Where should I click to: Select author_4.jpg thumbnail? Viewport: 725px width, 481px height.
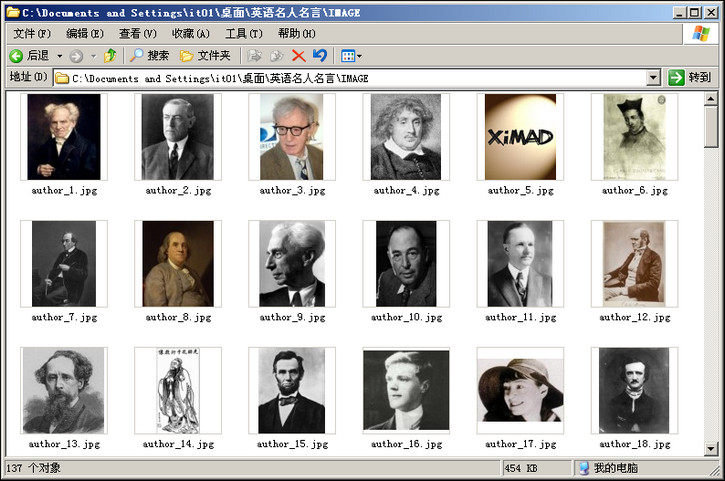pyautogui.click(x=406, y=137)
